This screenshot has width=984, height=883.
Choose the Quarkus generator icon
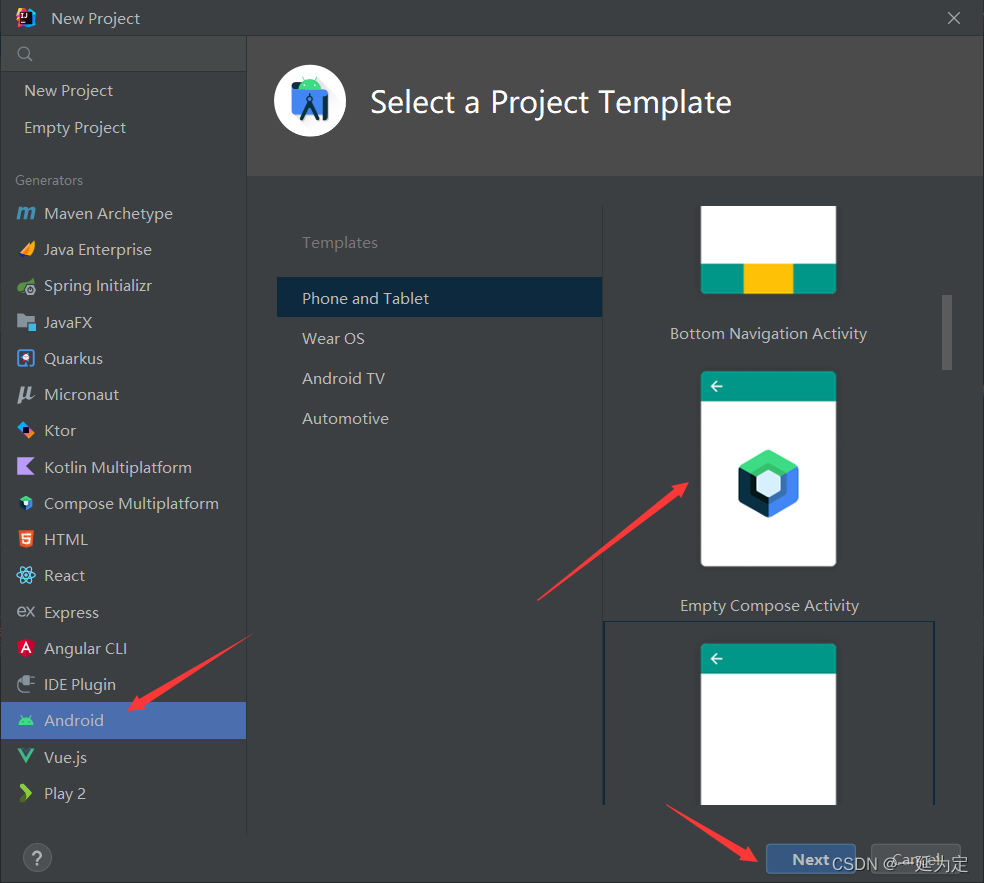26,358
